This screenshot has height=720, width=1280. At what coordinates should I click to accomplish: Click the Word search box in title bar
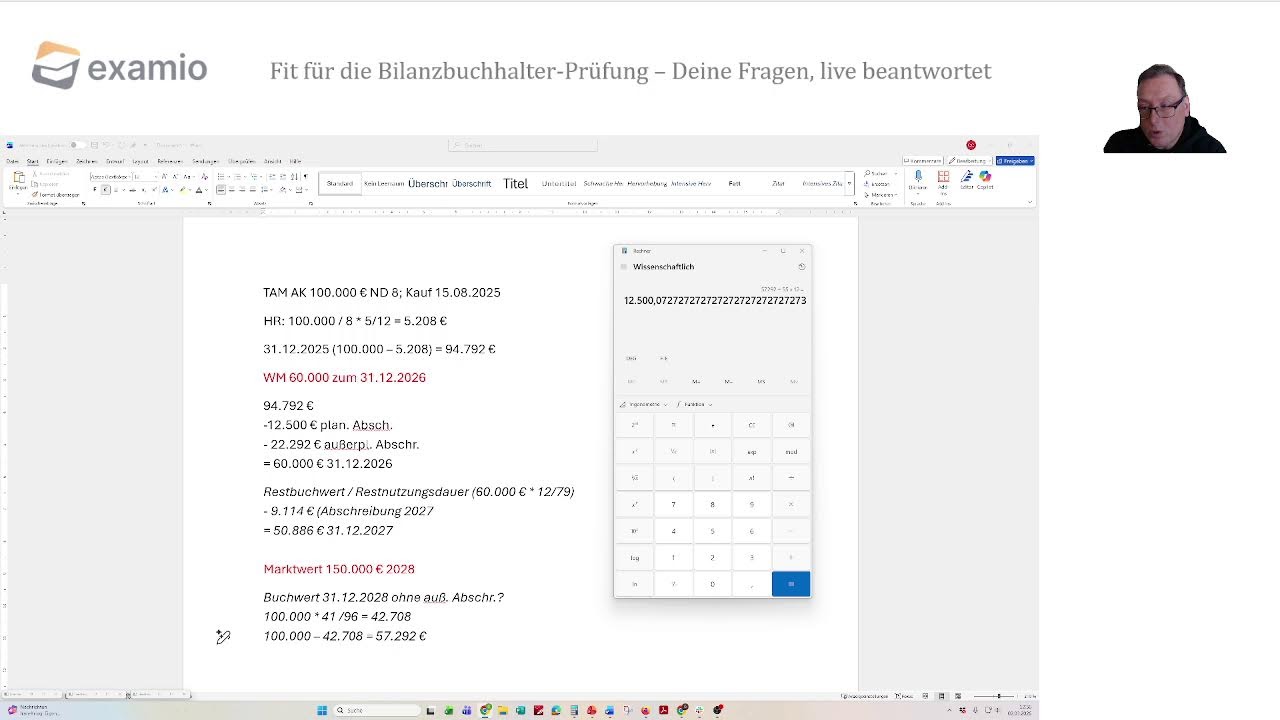[523, 145]
